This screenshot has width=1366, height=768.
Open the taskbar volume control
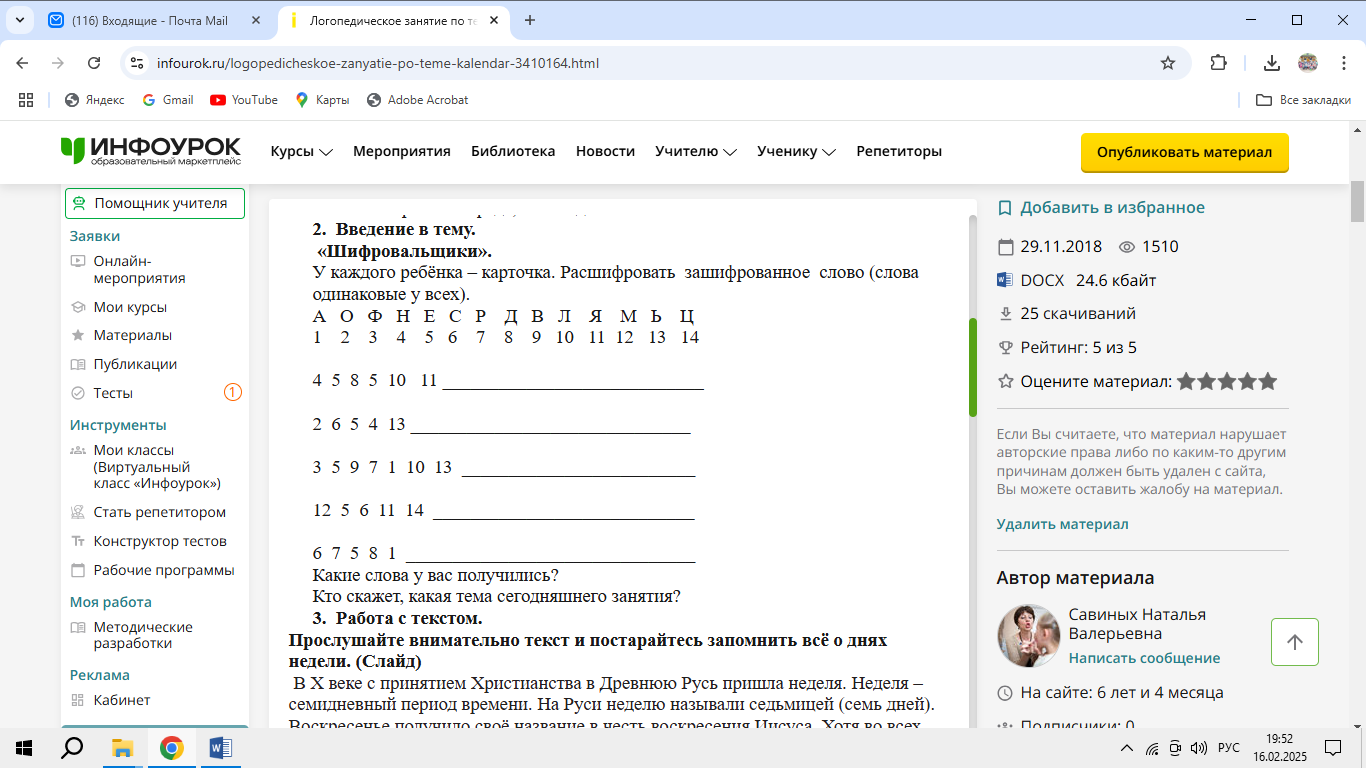[1198, 748]
